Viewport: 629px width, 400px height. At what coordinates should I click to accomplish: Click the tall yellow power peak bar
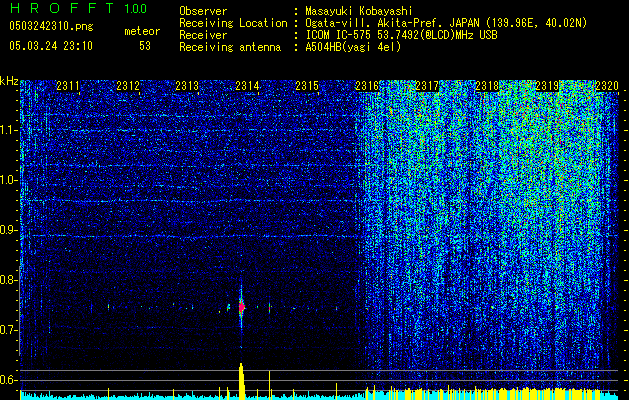click(x=241, y=381)
